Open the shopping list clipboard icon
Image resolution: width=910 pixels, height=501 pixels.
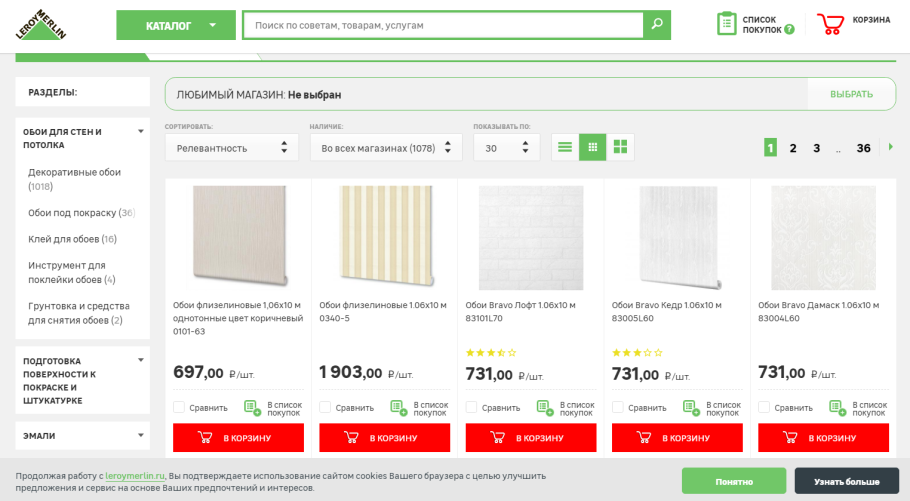coord(727,24)
